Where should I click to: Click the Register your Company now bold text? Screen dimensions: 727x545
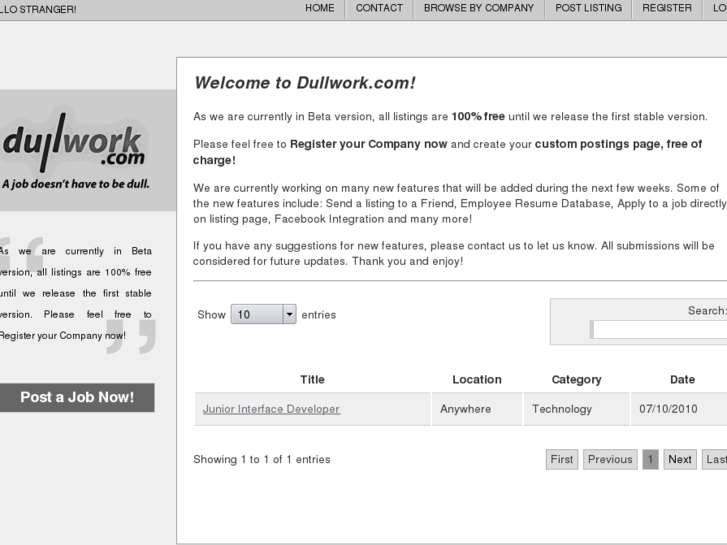(x=369, y=144)
